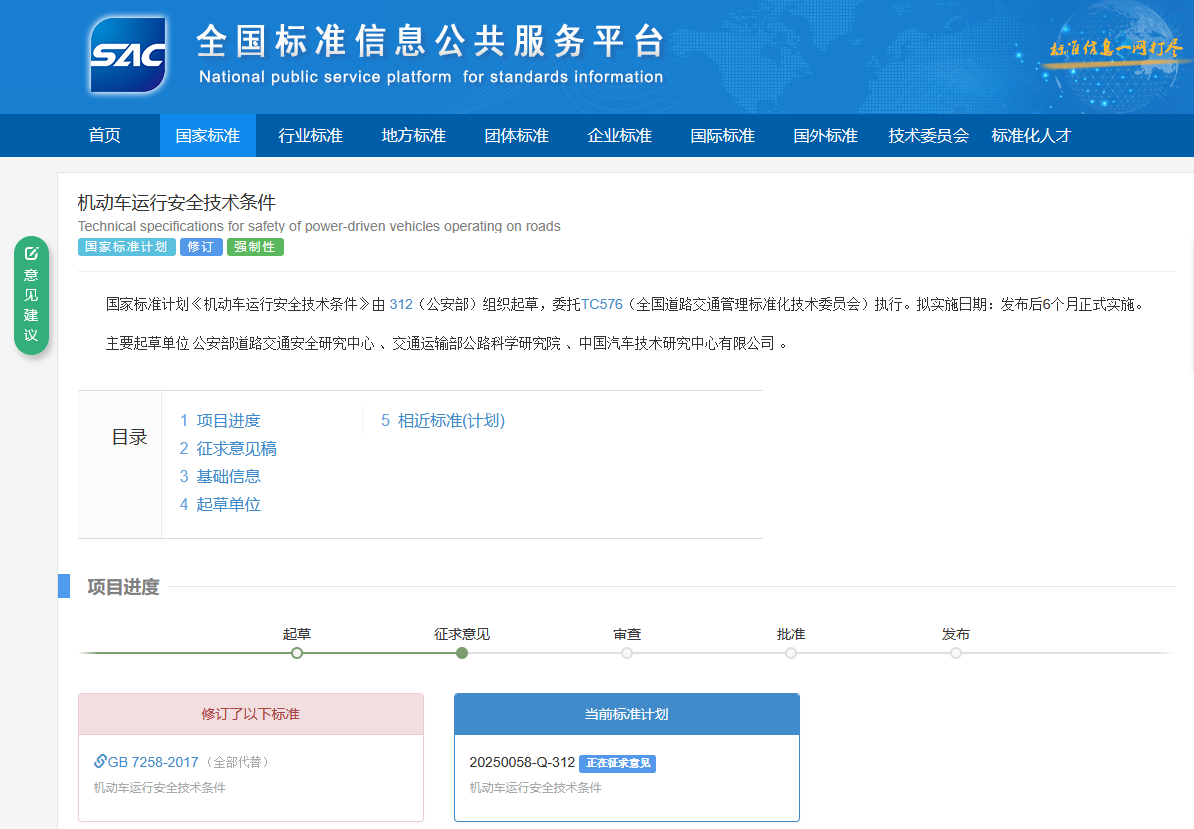Click the chain link icon beside GB 7258-2017
Image resolution: width=1194 pixels, height=829 pixels.
(x=100, y=762)
